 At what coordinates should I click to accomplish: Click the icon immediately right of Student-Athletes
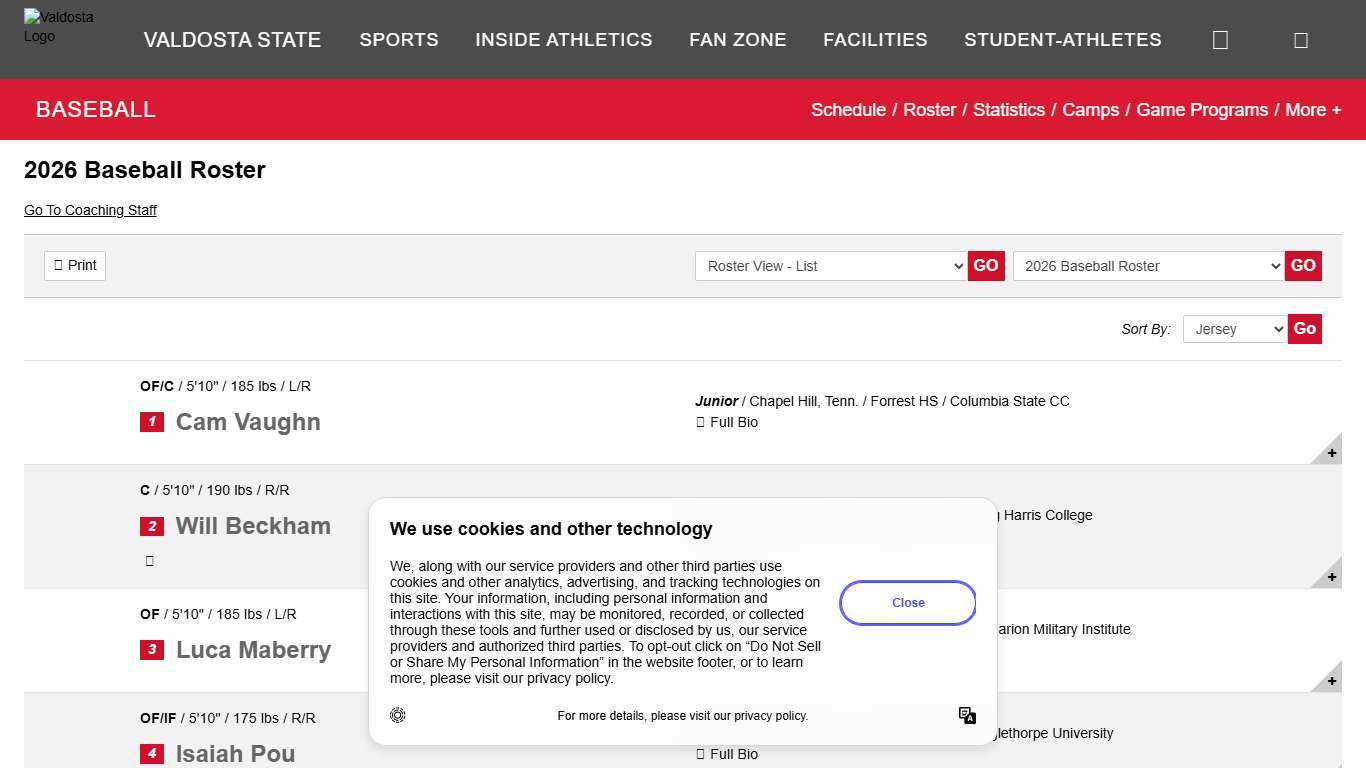coord(1220,40)
